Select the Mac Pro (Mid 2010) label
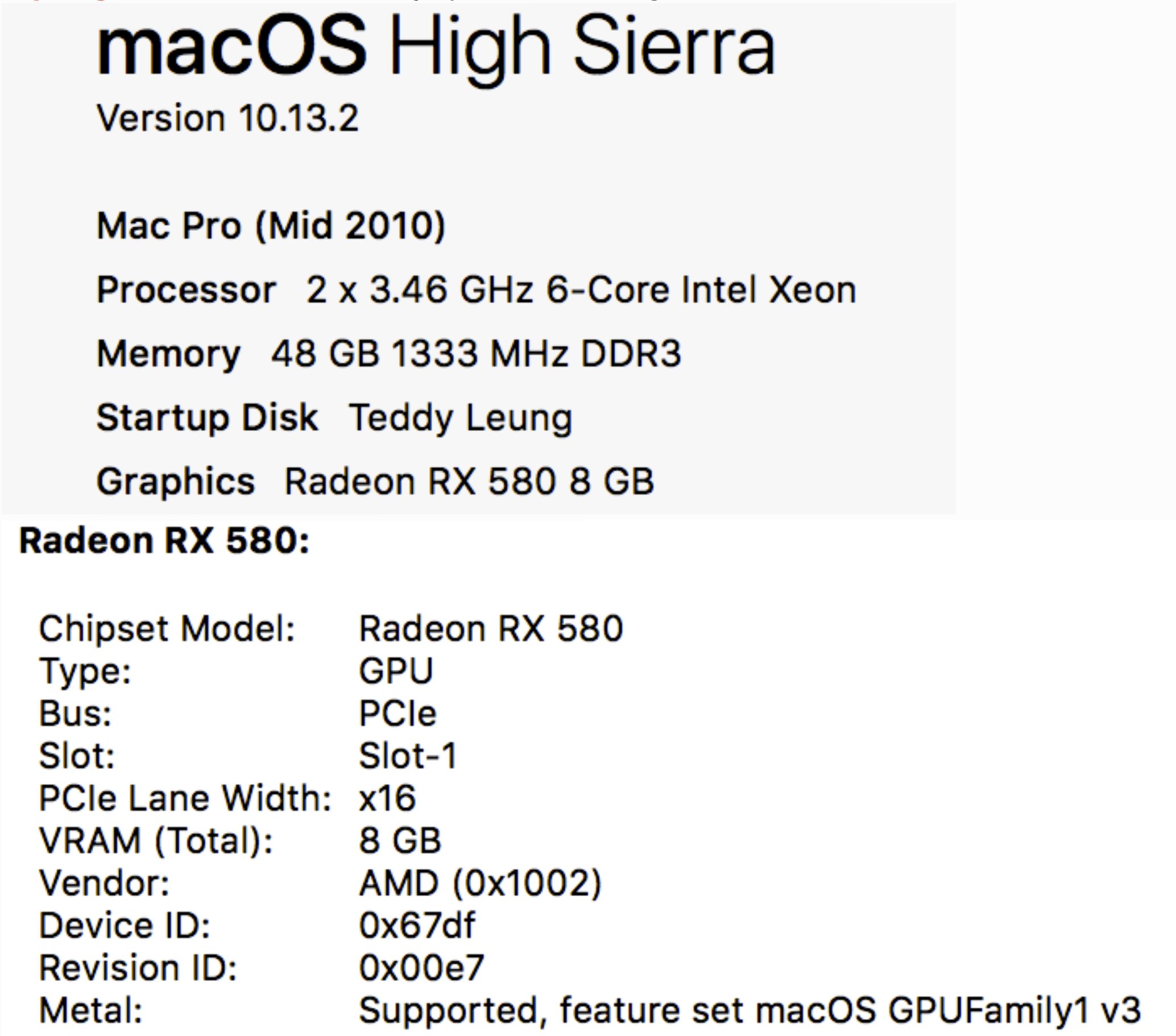The width and height of the screenshot is (1176, 1036). tap(271, 225)
